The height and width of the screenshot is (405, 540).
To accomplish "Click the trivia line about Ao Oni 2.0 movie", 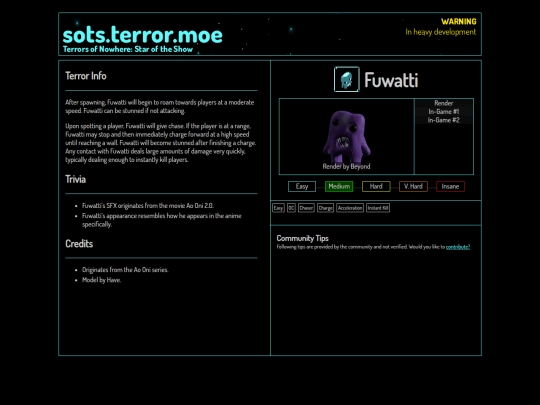I will (148, 206).
